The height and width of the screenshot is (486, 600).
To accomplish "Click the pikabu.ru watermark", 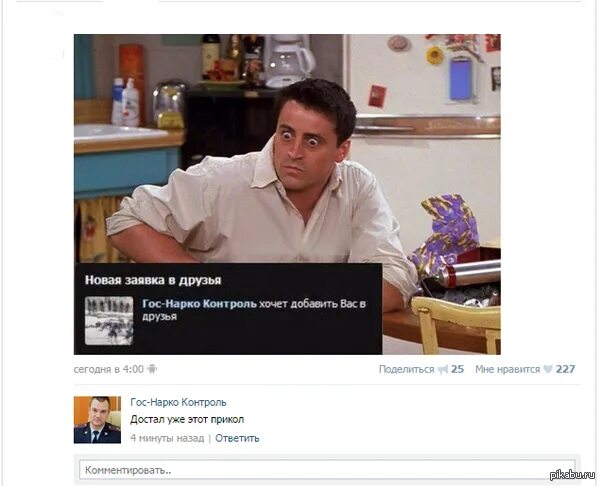I will tap(572, 474).
